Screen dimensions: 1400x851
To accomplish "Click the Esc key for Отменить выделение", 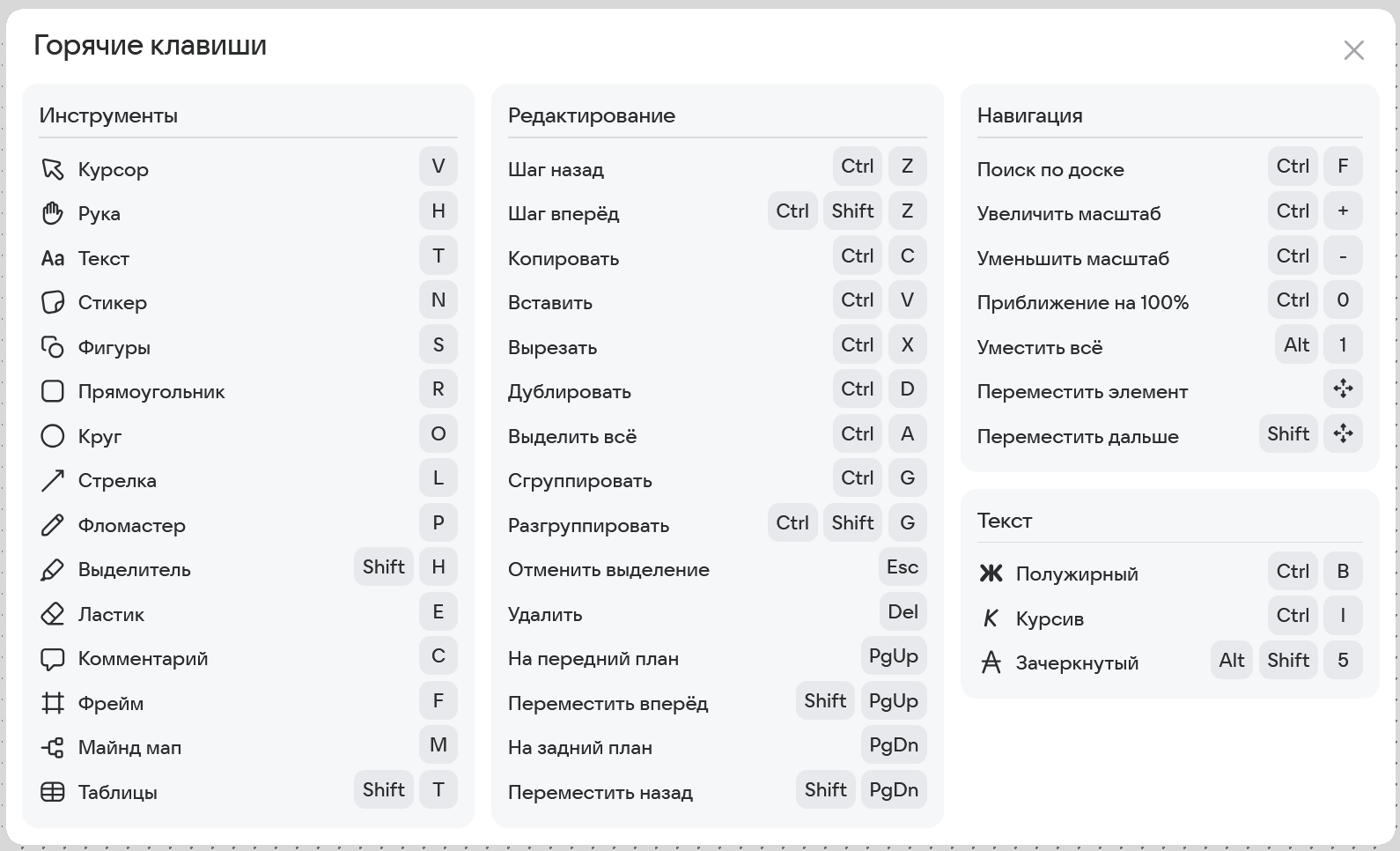I will pos(902,567).
